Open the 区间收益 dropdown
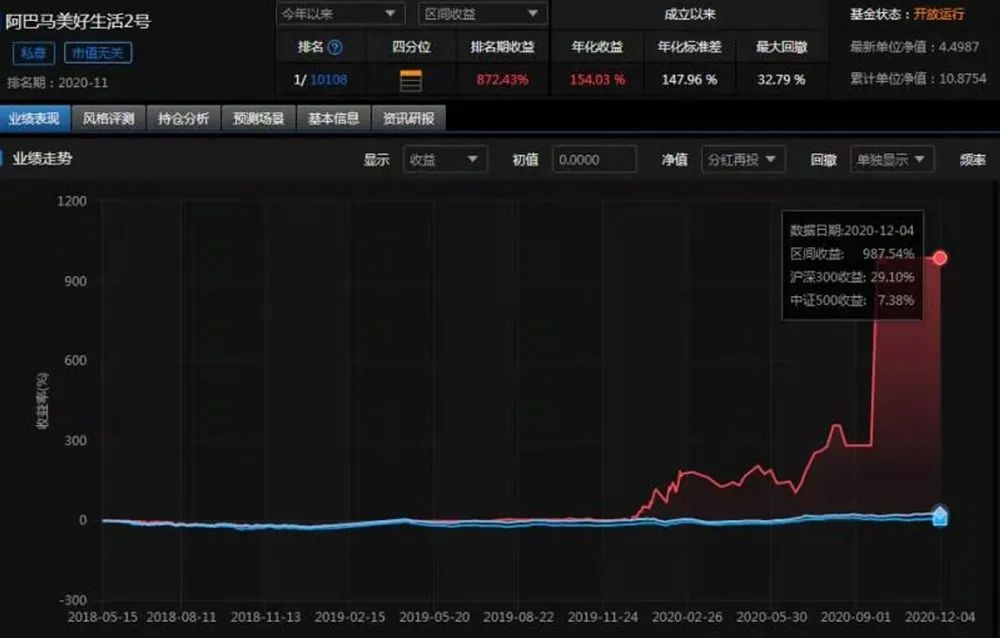This screenshot has height=638, width=1000. click(x=482, y=14)
